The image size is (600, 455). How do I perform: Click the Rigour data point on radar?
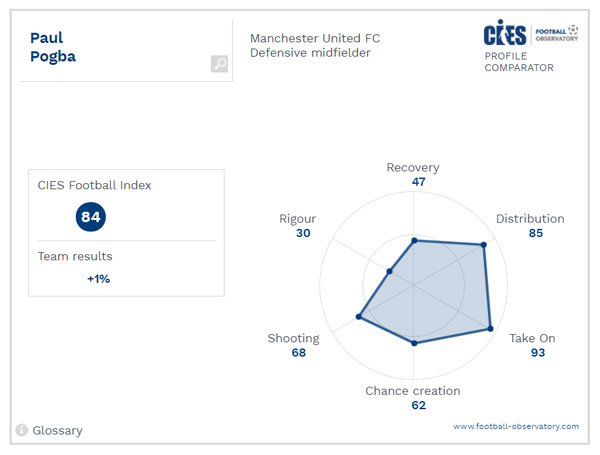[x=389, y=271]
